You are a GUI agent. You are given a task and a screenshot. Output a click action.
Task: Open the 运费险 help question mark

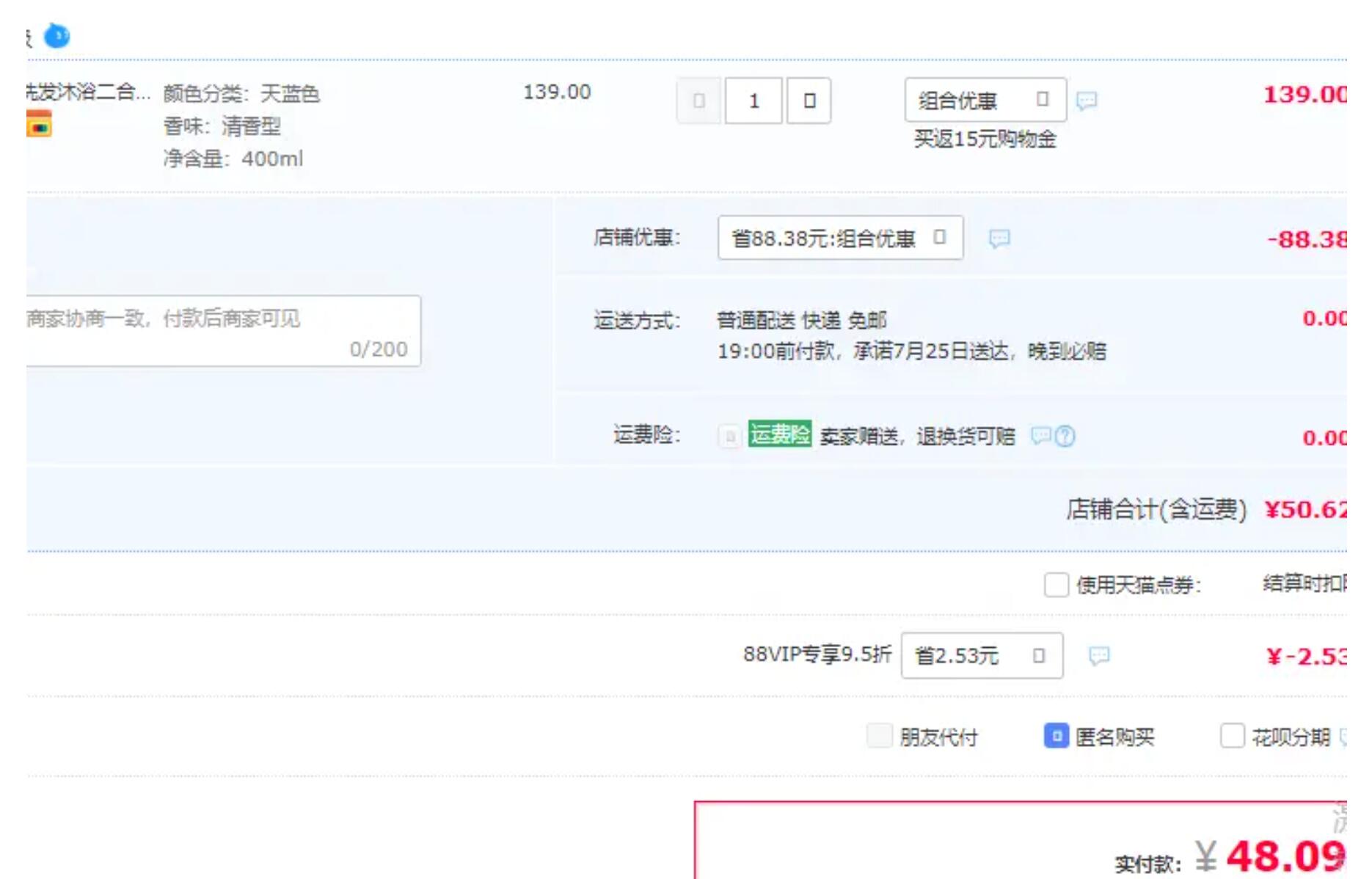(1065, 437)
